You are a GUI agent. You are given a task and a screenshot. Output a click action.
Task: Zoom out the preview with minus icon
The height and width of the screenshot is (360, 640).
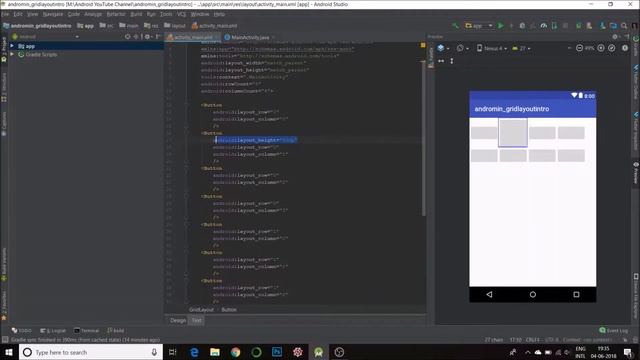click(579, 48)
